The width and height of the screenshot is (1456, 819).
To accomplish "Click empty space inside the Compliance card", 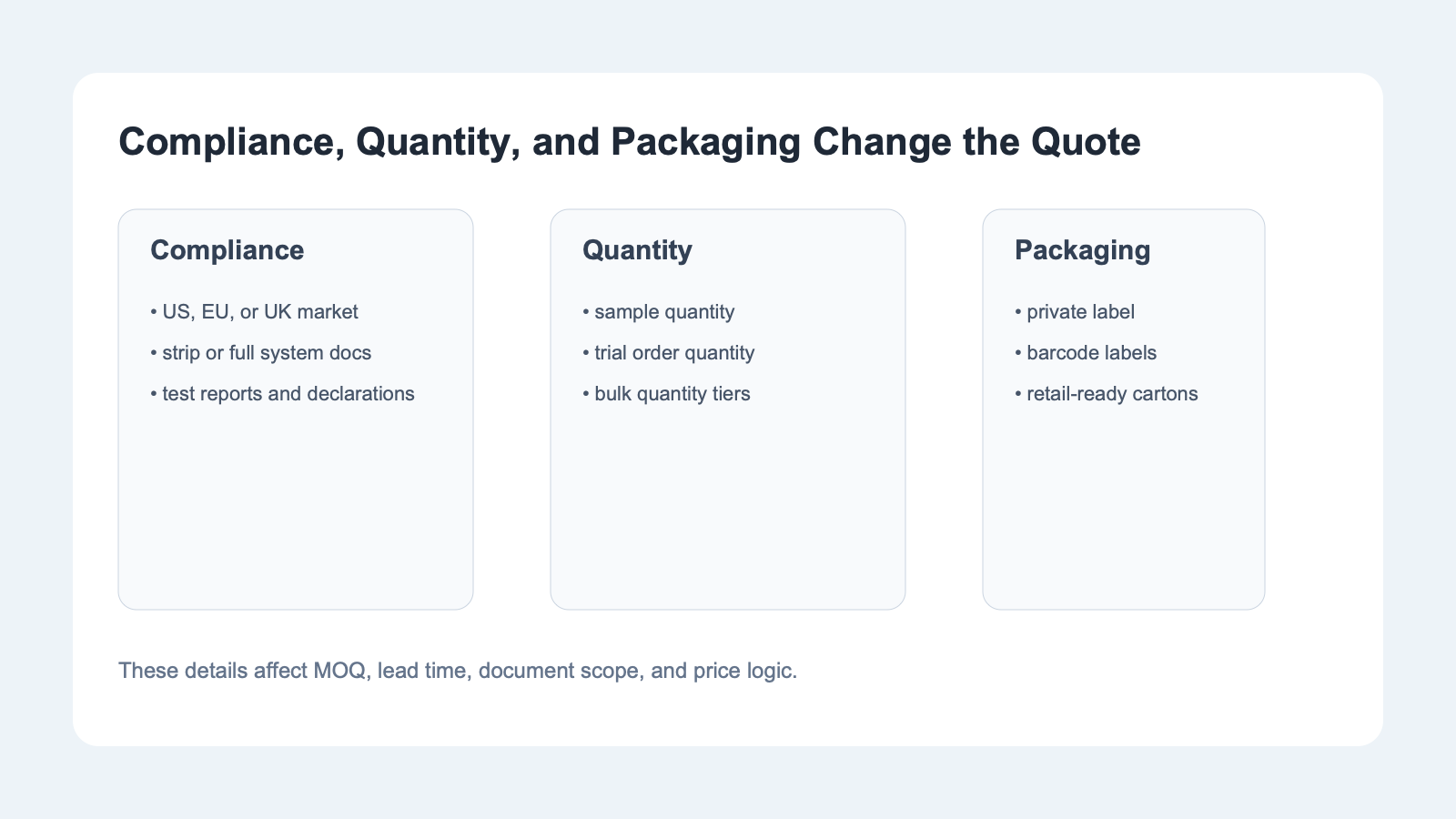I will (296, 510).
